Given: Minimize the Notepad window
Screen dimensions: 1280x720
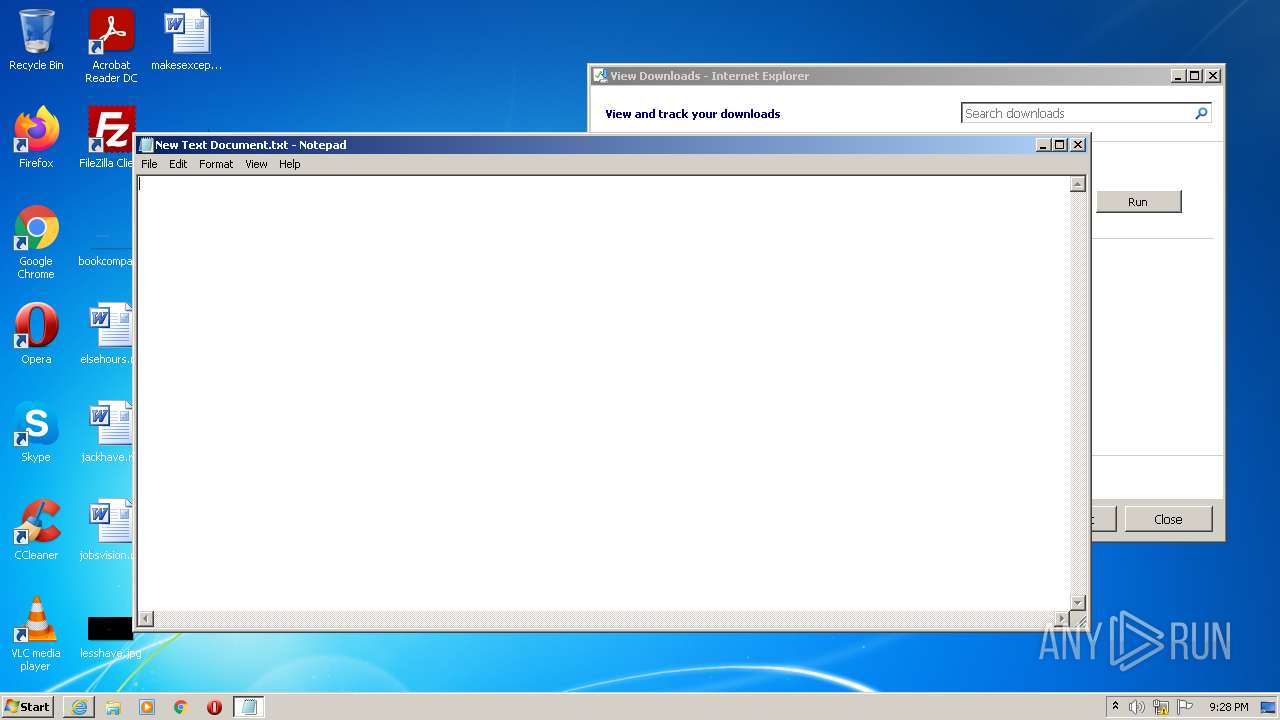Looking at the screenshot, I should tap(1043, 145).
